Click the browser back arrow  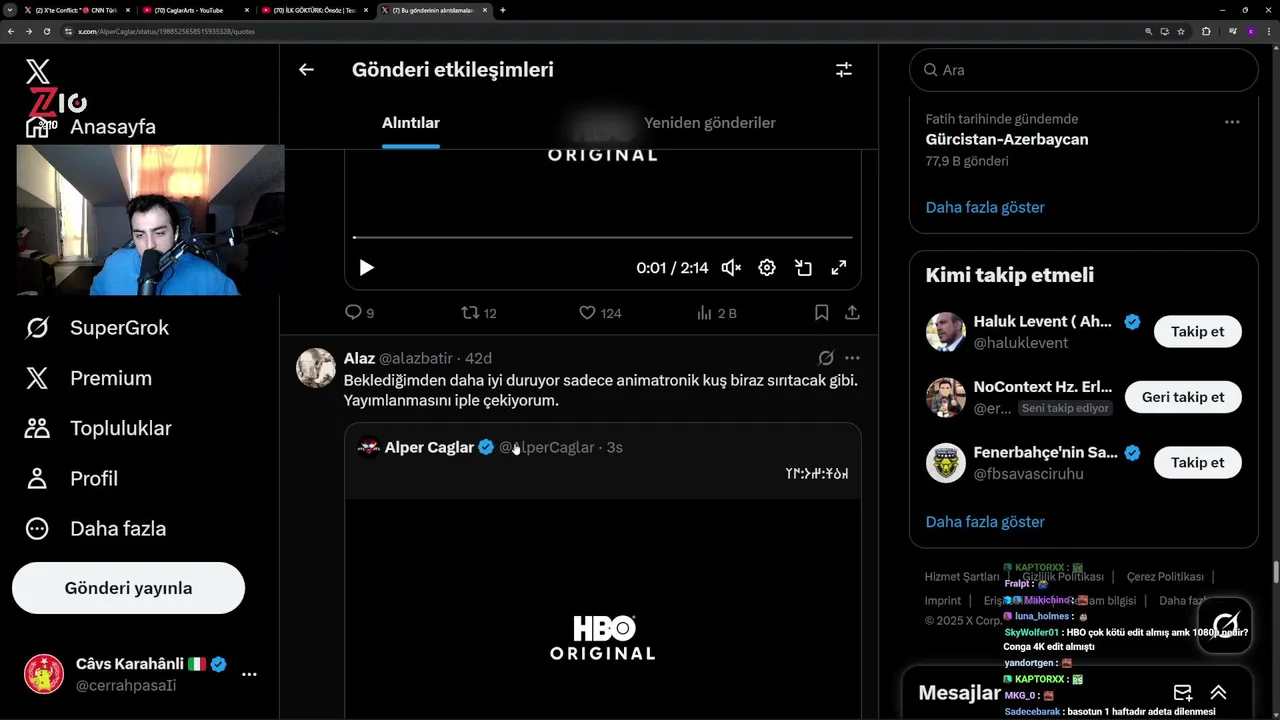[x=11, y=31]
